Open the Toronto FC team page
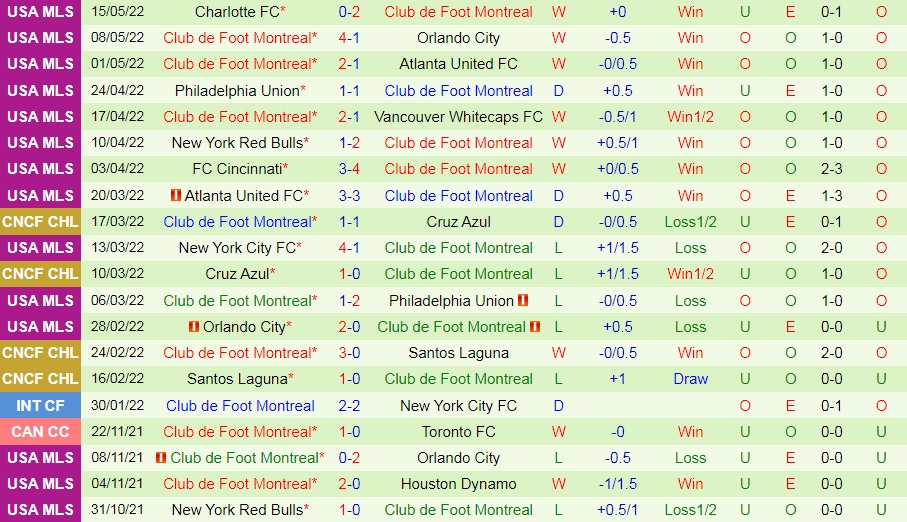 click(458, 431)
